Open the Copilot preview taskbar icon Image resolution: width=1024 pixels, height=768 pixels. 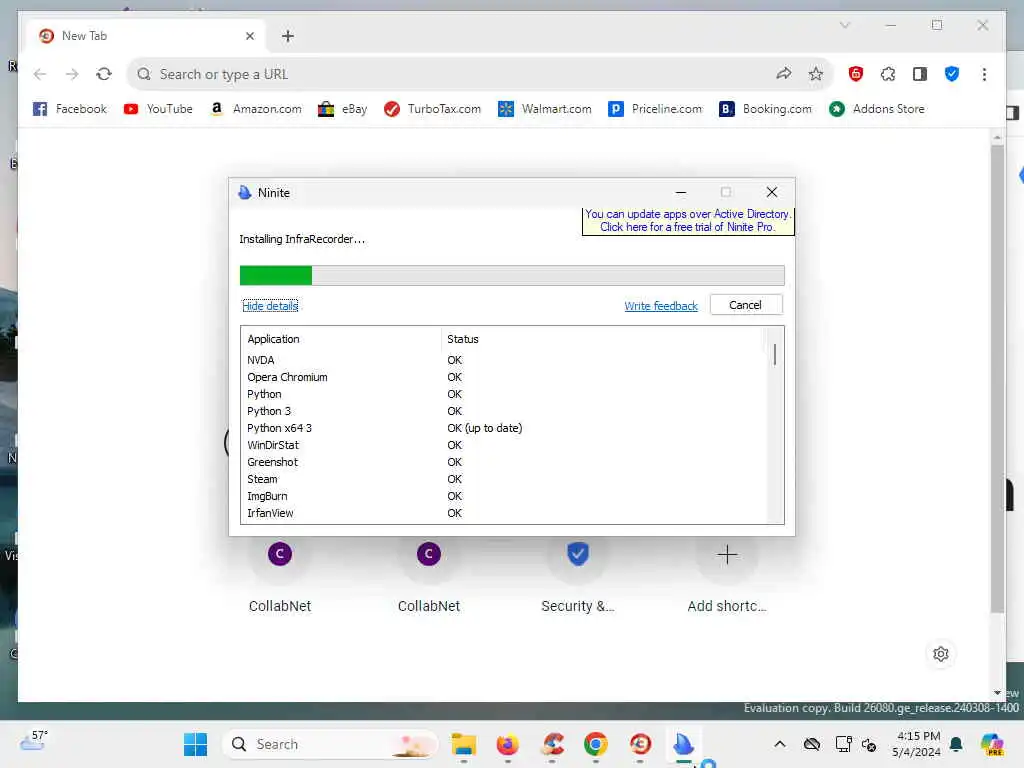point(992,744)
